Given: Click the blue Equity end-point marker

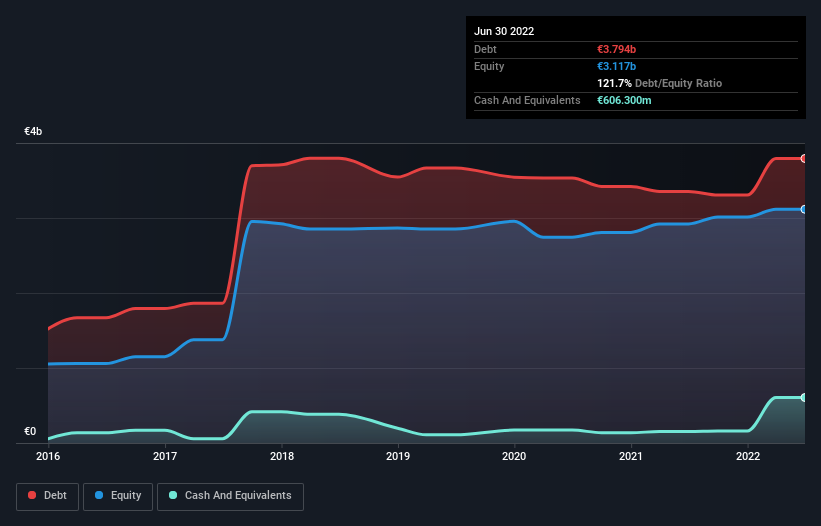Looking at the screenshot, I should tap(804, 209).
